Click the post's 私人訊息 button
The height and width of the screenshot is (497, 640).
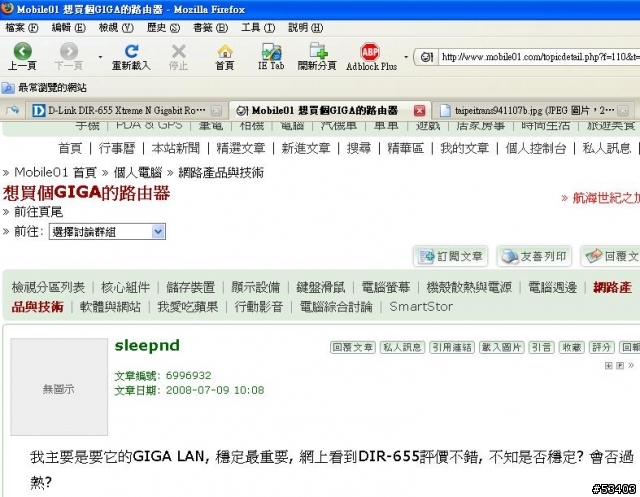[402, 347]
